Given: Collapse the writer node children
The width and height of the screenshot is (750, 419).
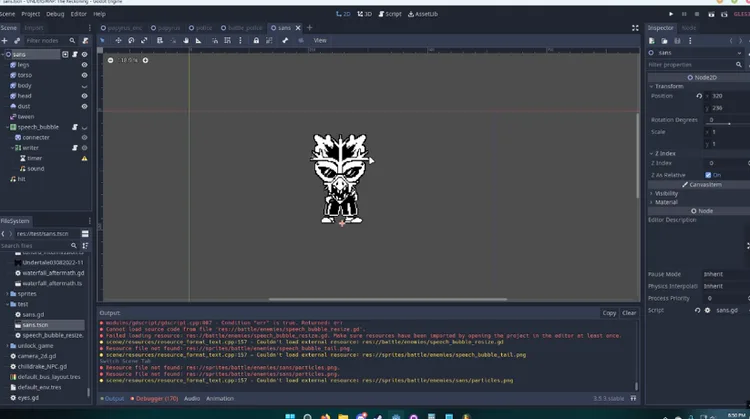Looking at the screenshot, I should 12,148.
